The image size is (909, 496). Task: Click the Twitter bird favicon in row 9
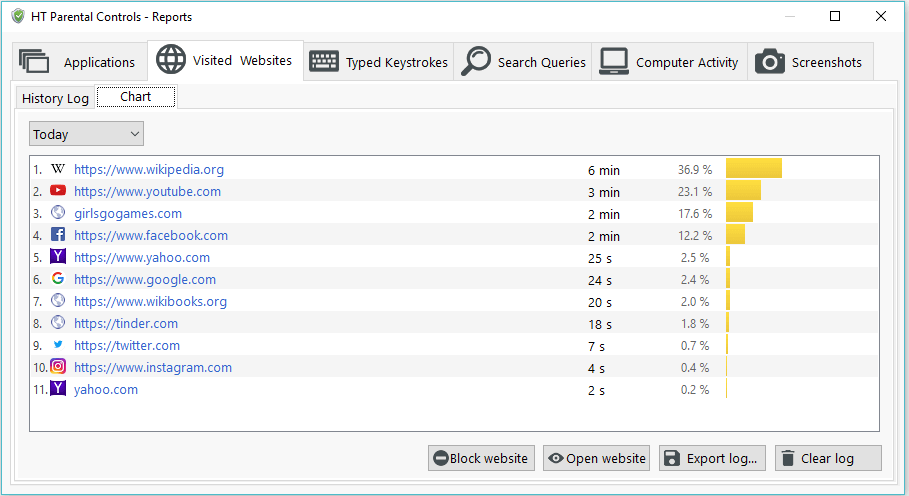pos(58,344)
